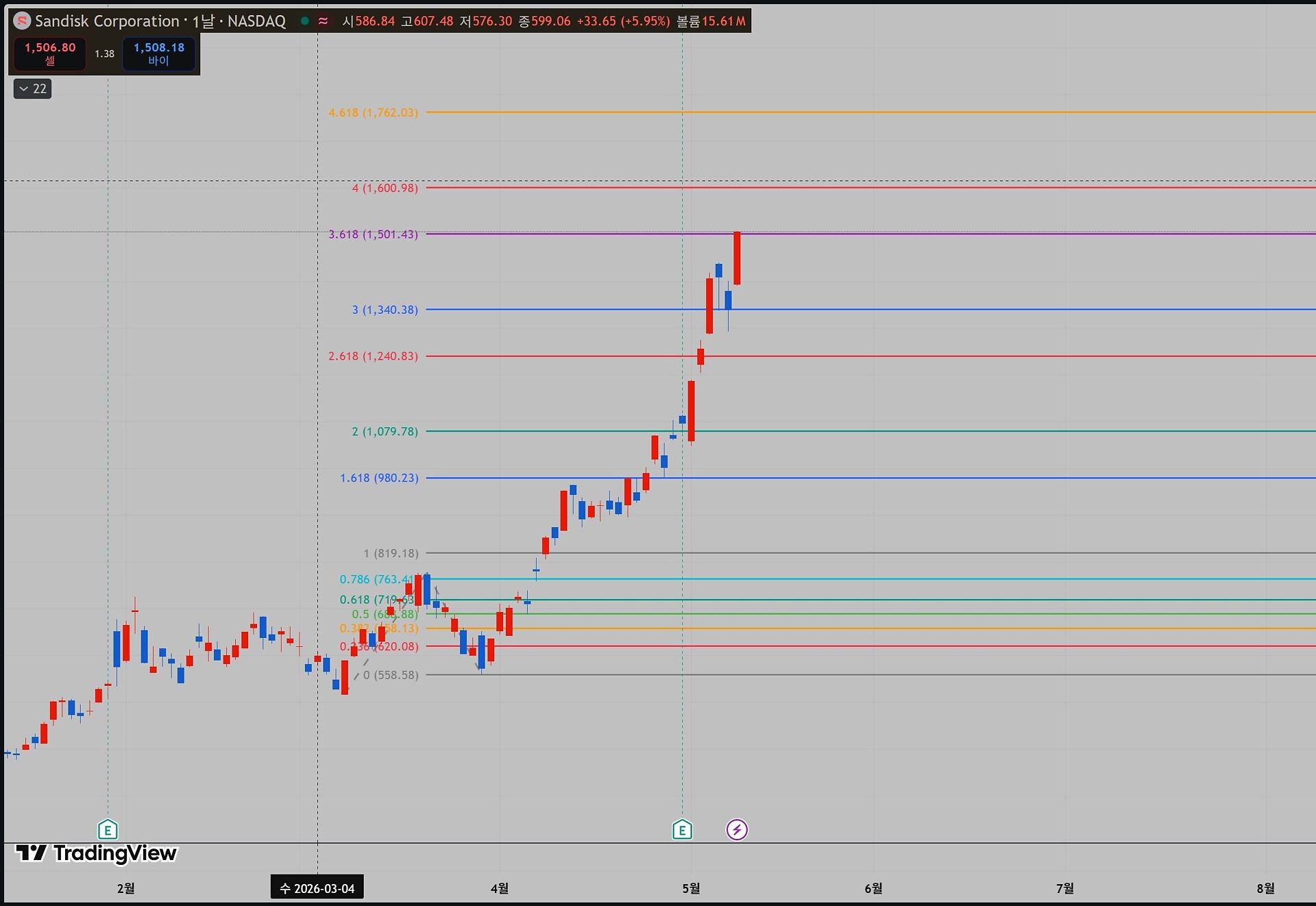Select the 1 (819.18) Fibonacci label
Viewport: 1316px width, 906px height.
pos(391,553)
